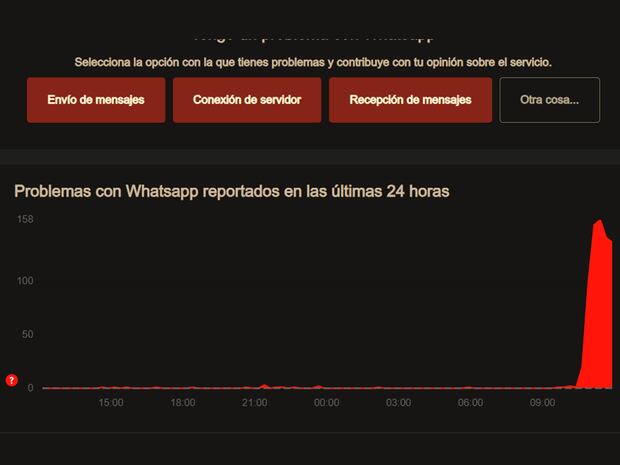Select the 100 value on vertical axis
Image resolution: width=620 pixels, height=465 pixels.
(25, 281)
